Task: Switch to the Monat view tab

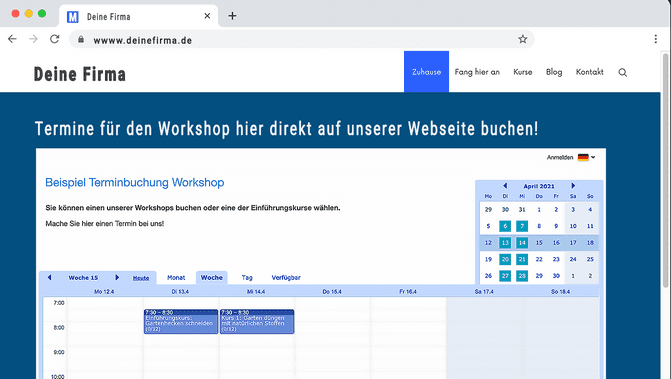Action: click(176, 278)
